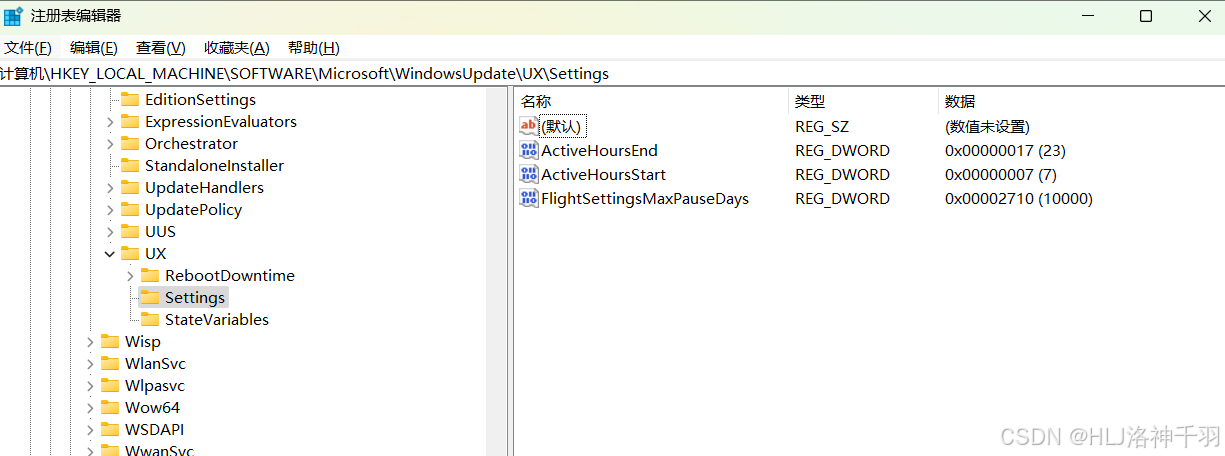The height and width of the screenshot is (456, 1225).
Task: Expand the Wow64 tree node
Action: [90, 408]
